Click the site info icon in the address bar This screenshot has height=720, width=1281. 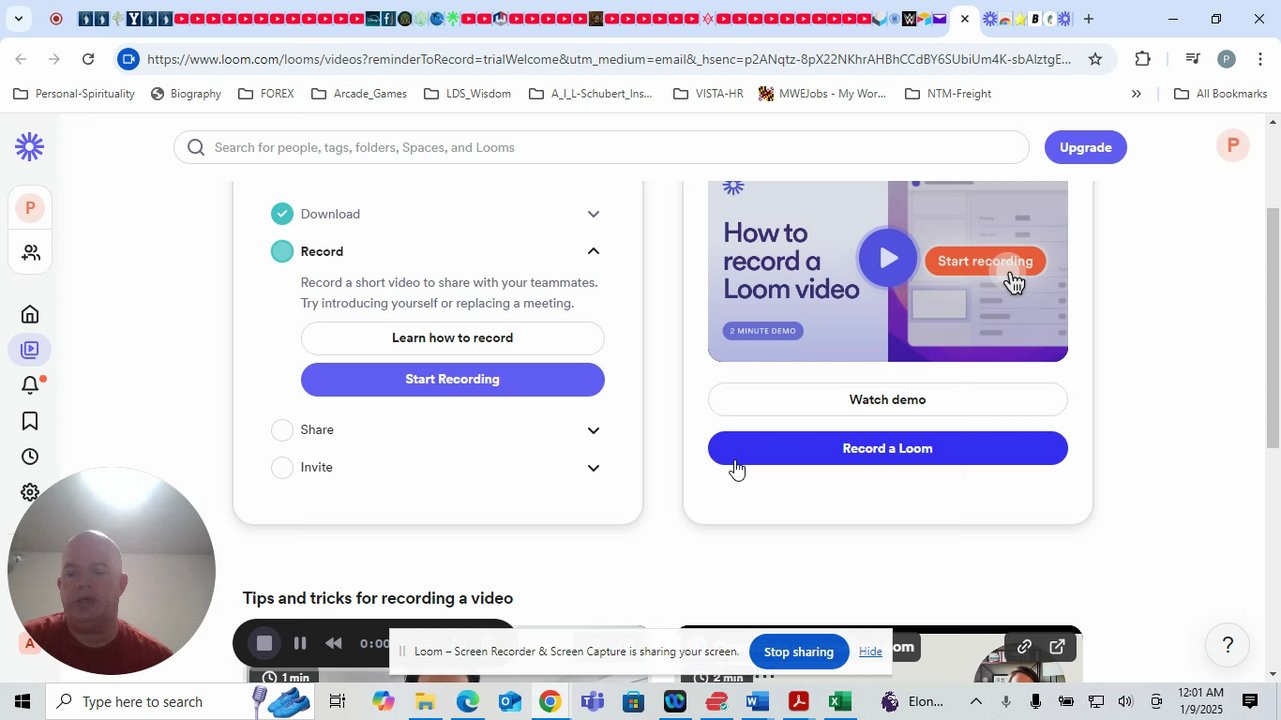[128, 59]
